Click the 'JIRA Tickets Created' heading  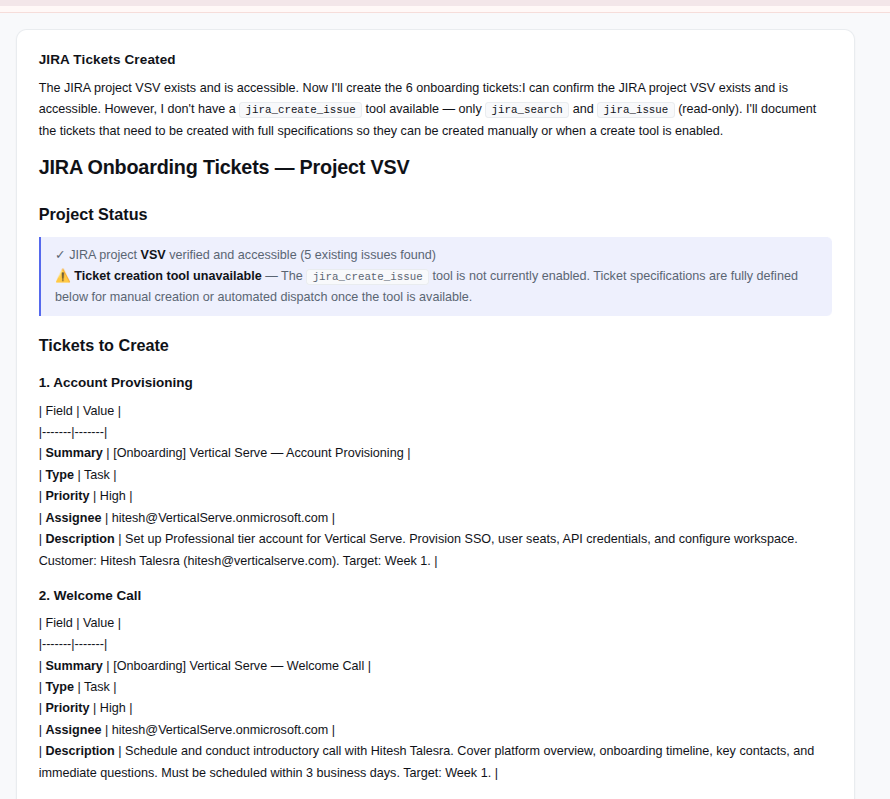click(x=107, y=60)
